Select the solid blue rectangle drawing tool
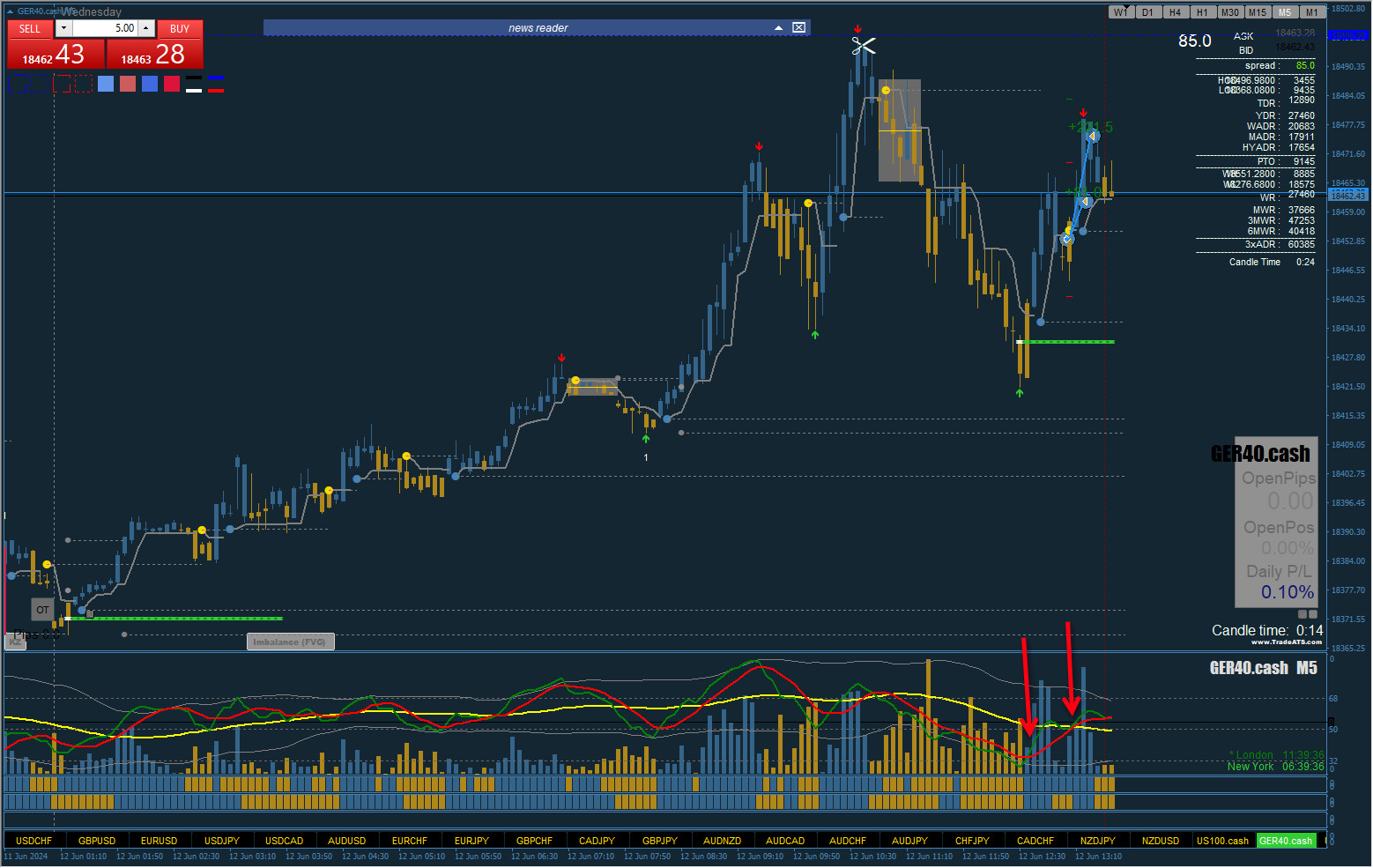 click(18, 84)
